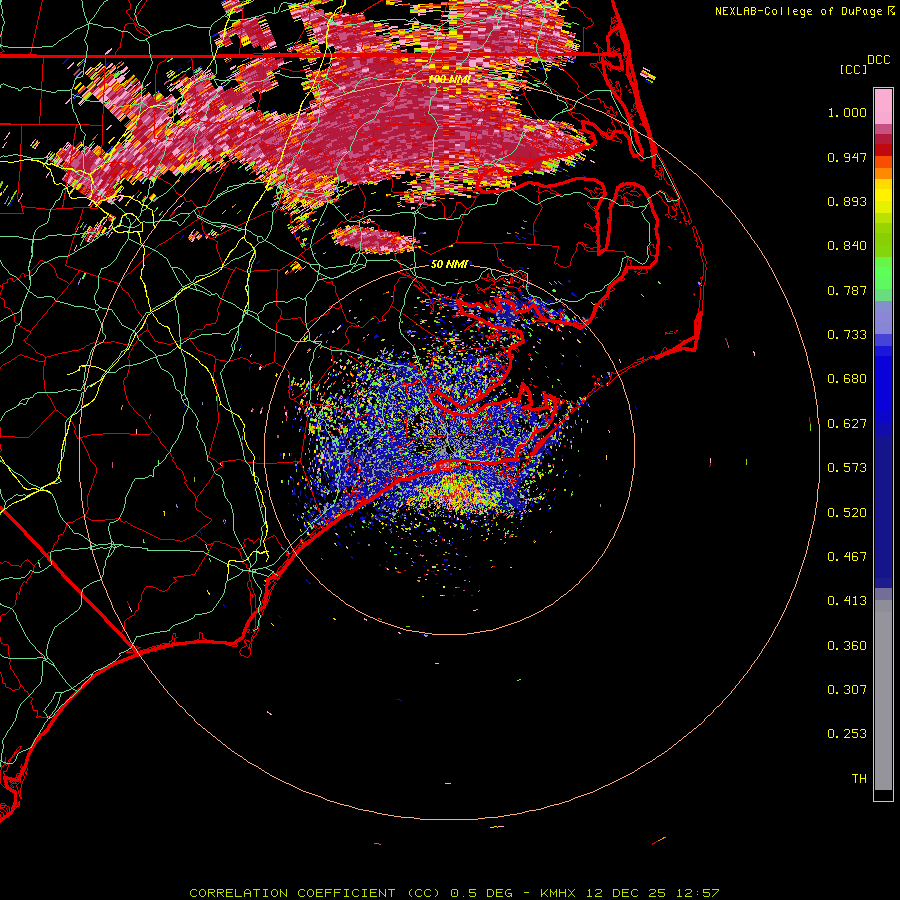Select the 0.360 scale value
Viewport: 900px width, 900px height.
(x=847, y=646)
